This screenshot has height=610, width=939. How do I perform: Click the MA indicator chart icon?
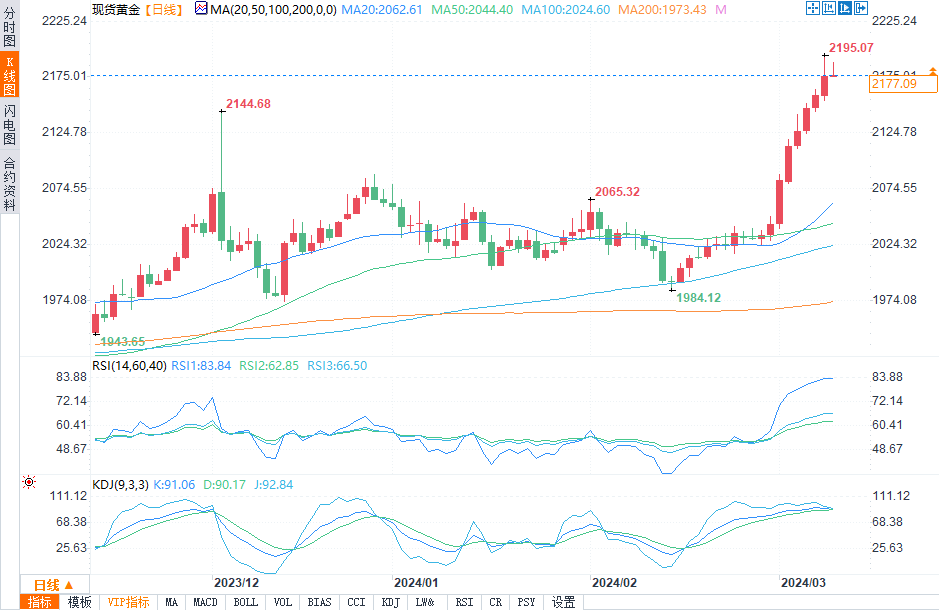201,8
